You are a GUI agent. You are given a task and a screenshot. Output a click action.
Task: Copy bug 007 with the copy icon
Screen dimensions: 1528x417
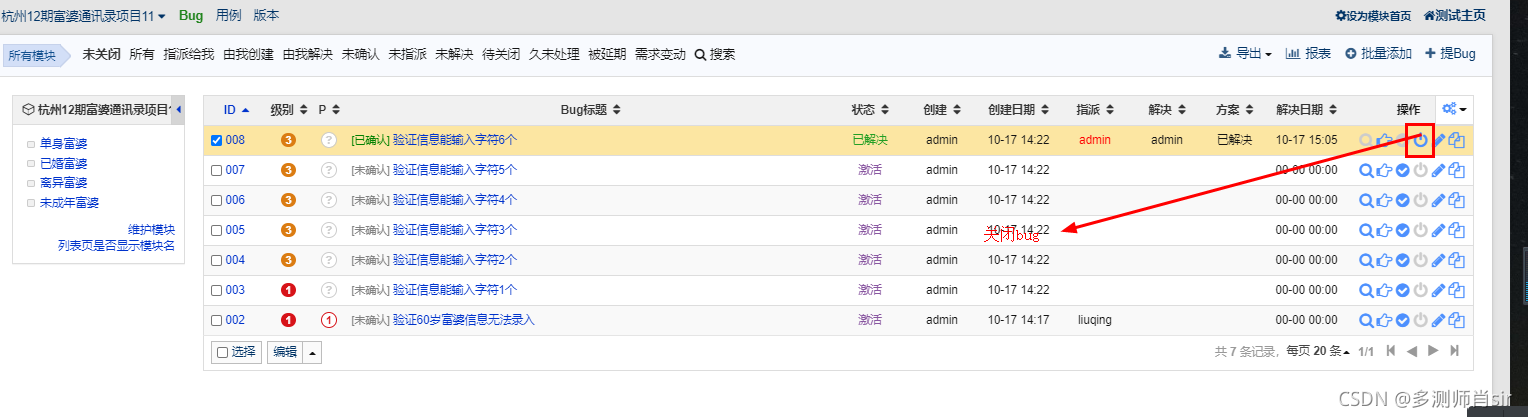[1457, 170]
